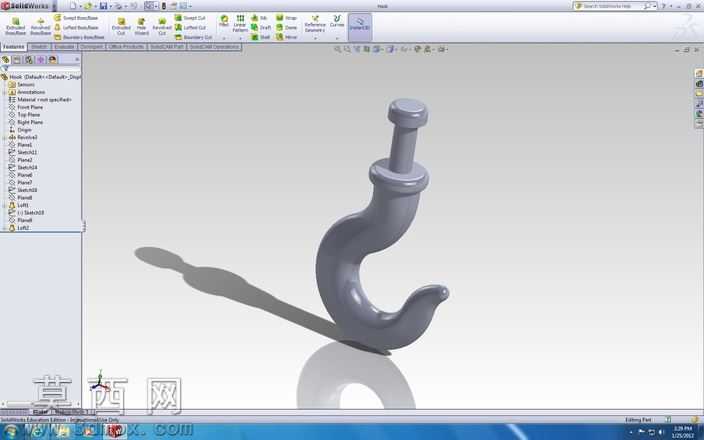Select the Revolved Boss/Base tool
Screen dimensions: 704x440
tap(40, 26)
